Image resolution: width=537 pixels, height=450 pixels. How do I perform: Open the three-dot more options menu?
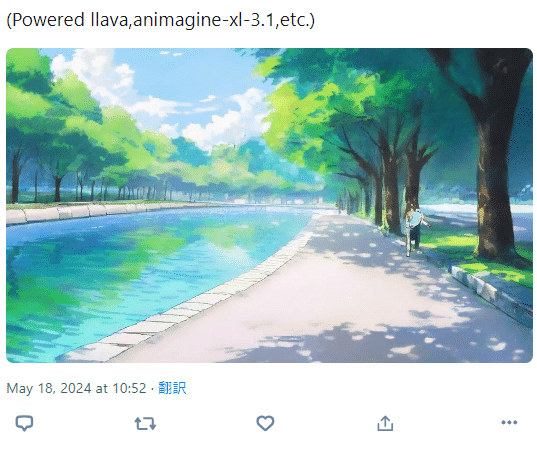509,423
